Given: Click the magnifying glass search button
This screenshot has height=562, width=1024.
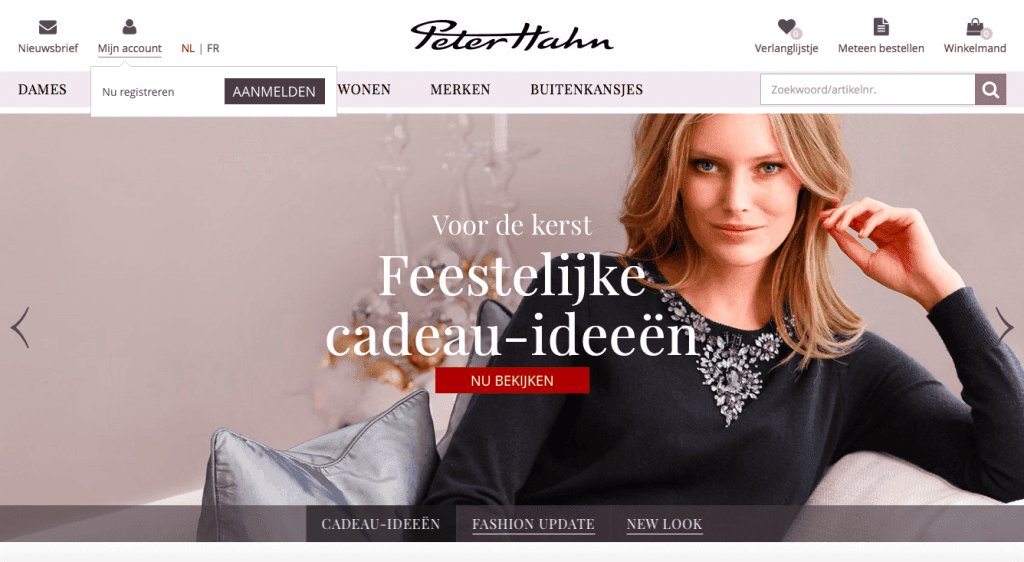Looking at the screenshot, I should tap(991, 89).
